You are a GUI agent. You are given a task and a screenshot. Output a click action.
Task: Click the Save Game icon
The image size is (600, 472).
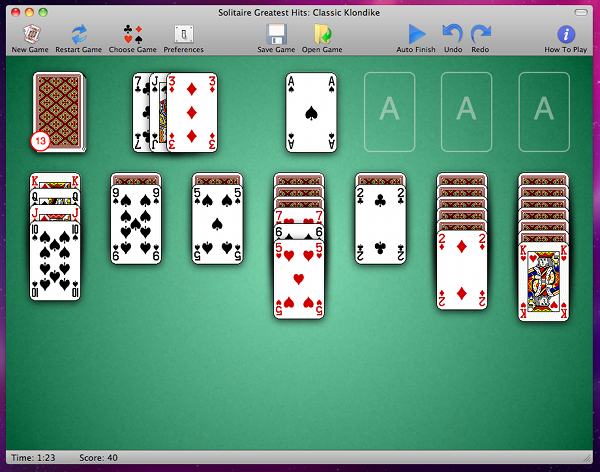point(275,35)
